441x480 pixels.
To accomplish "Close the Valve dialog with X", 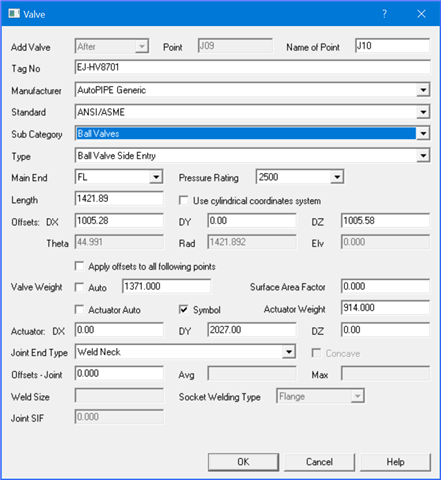I will tap(421, 14).
